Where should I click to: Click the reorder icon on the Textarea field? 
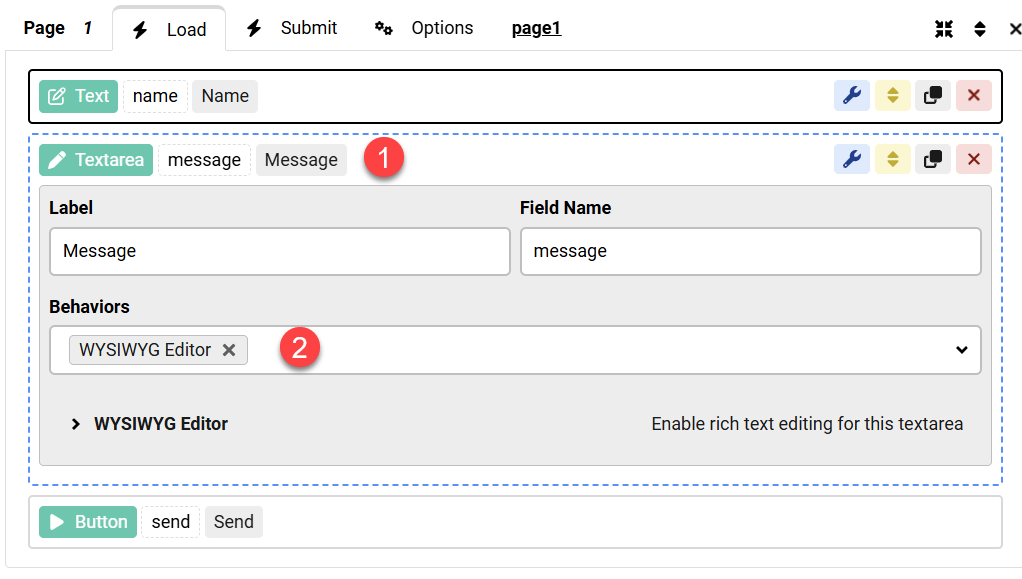click(x=892, y=158)
